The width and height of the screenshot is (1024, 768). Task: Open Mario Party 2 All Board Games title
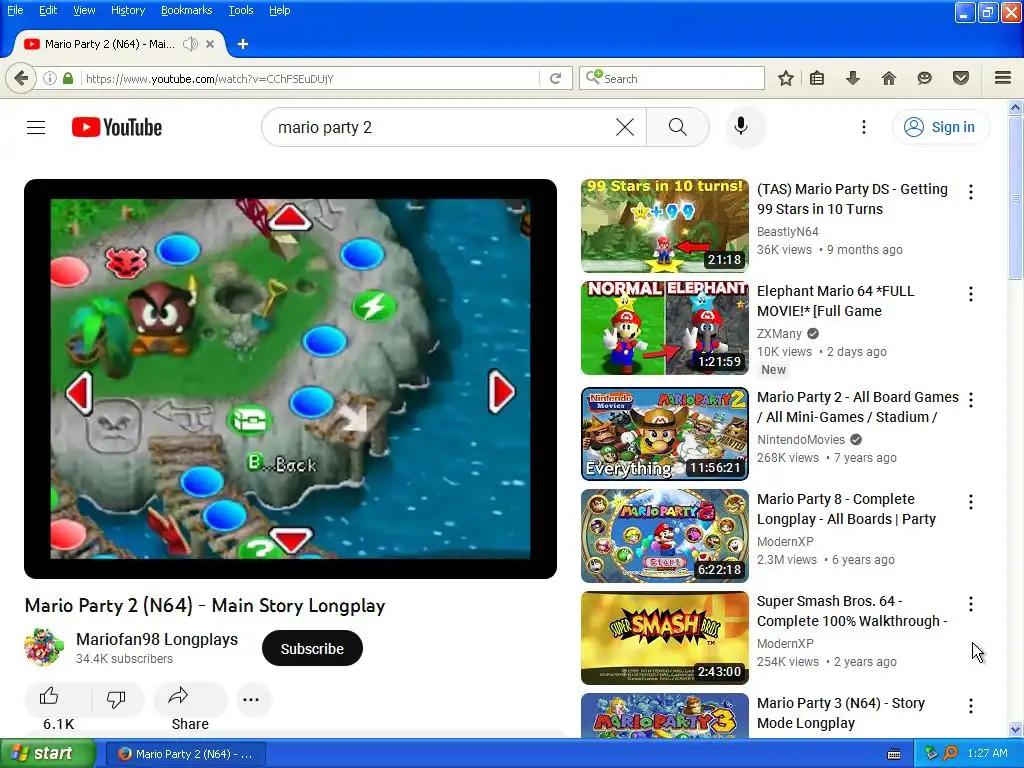pyautogui.click(x=857, y=408)
